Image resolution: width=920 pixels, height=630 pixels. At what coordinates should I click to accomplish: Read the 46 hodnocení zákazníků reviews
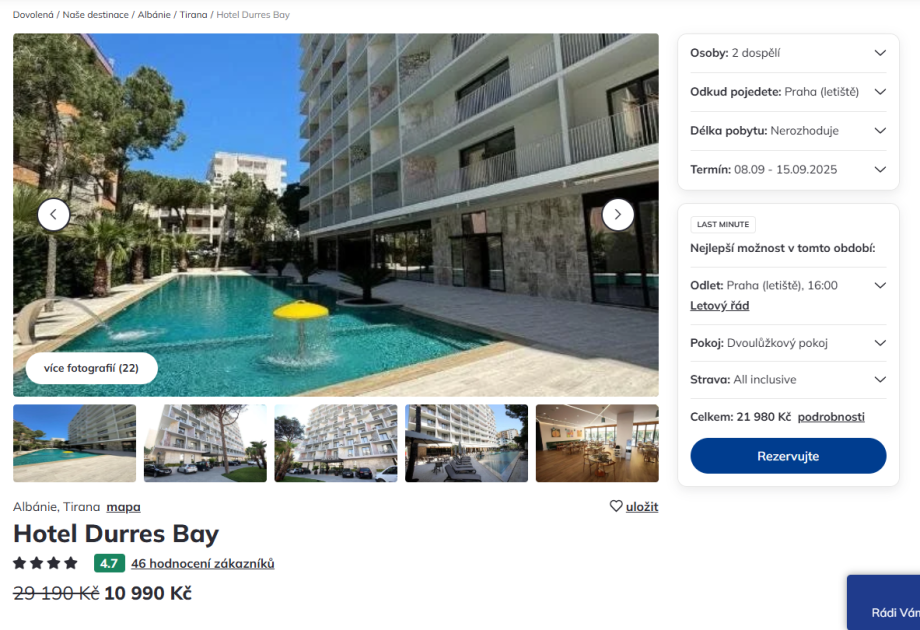202,564
